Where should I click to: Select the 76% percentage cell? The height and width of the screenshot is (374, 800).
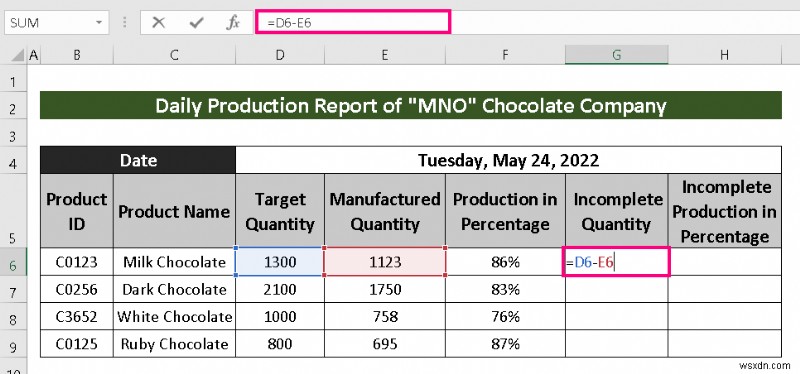pos(505,316)
